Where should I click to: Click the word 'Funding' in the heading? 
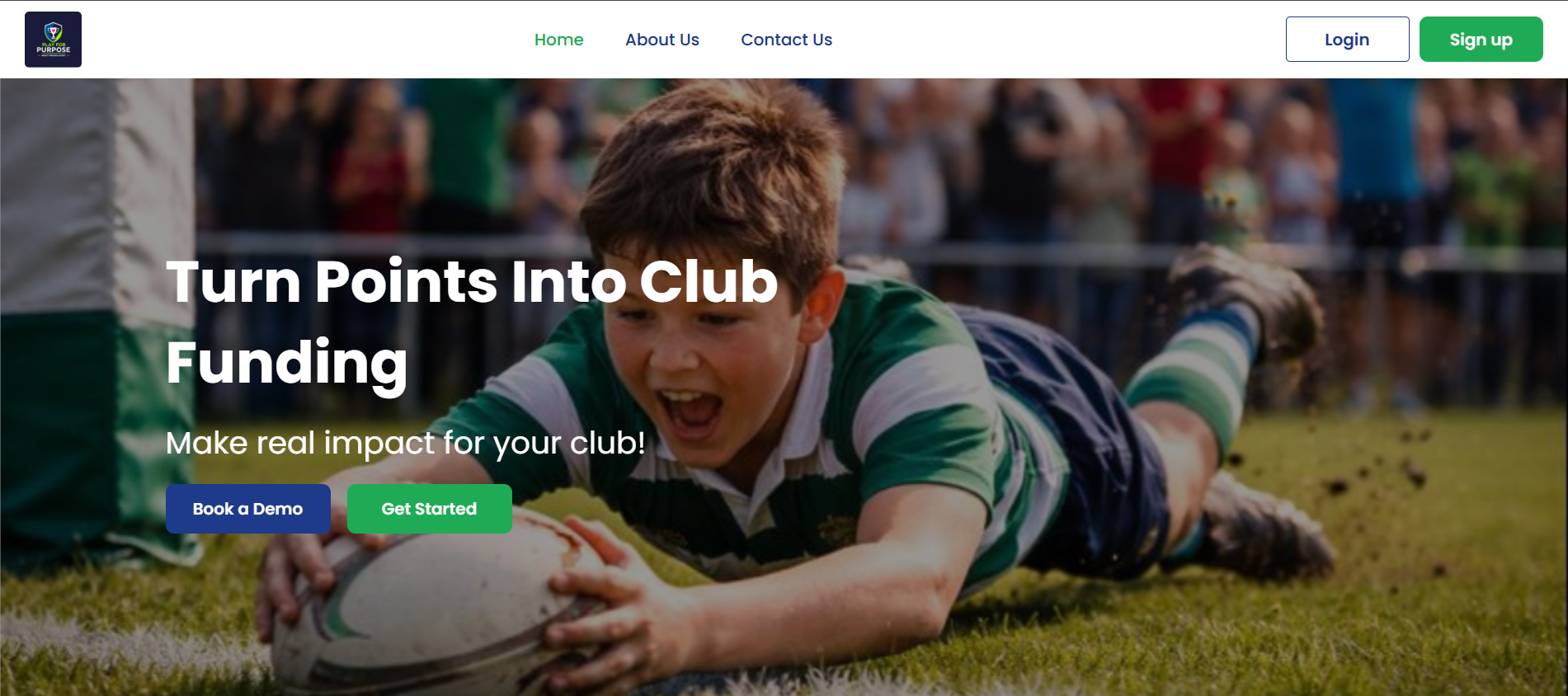[286, 364]
